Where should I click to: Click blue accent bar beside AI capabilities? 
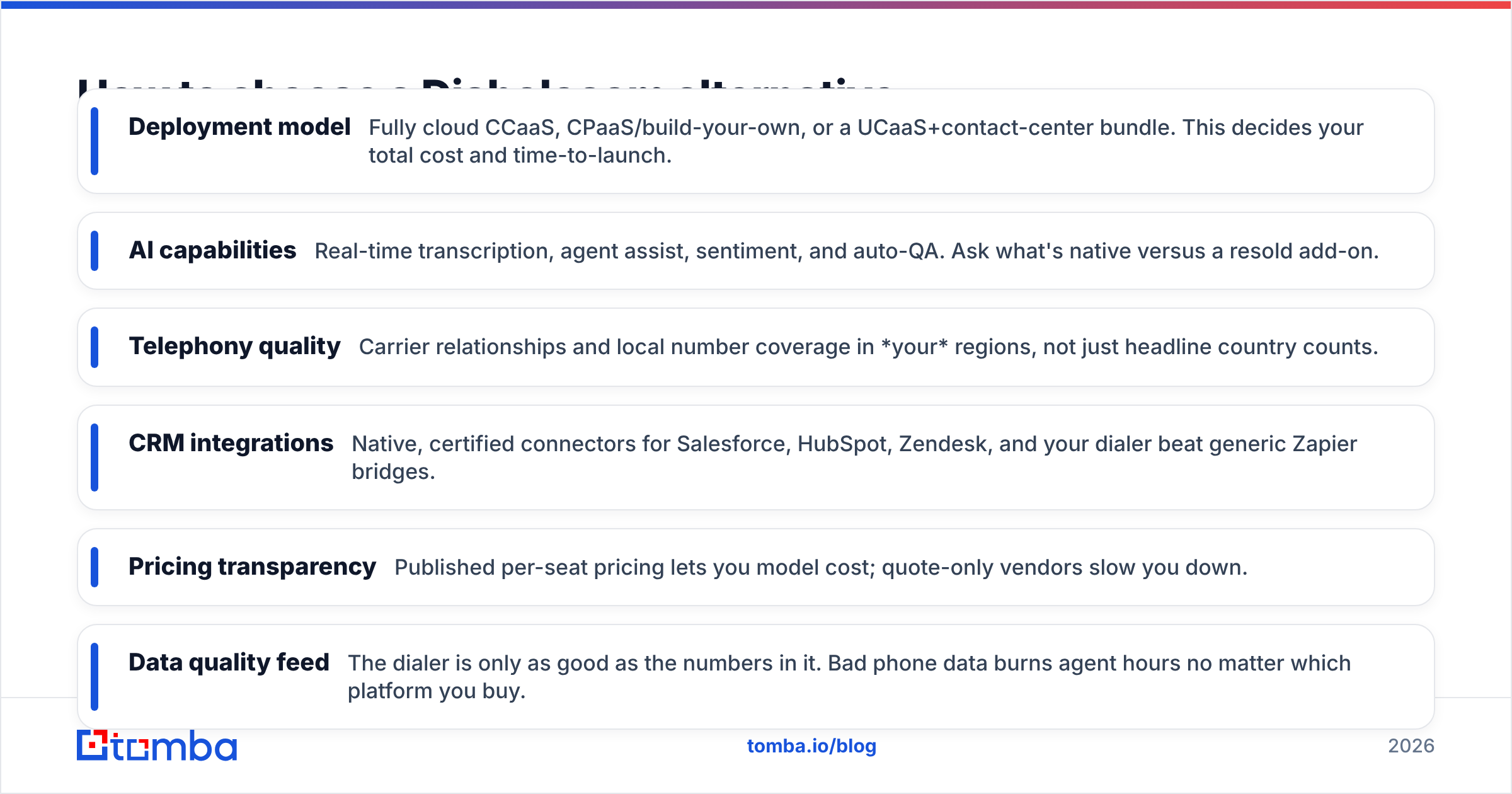94,251
